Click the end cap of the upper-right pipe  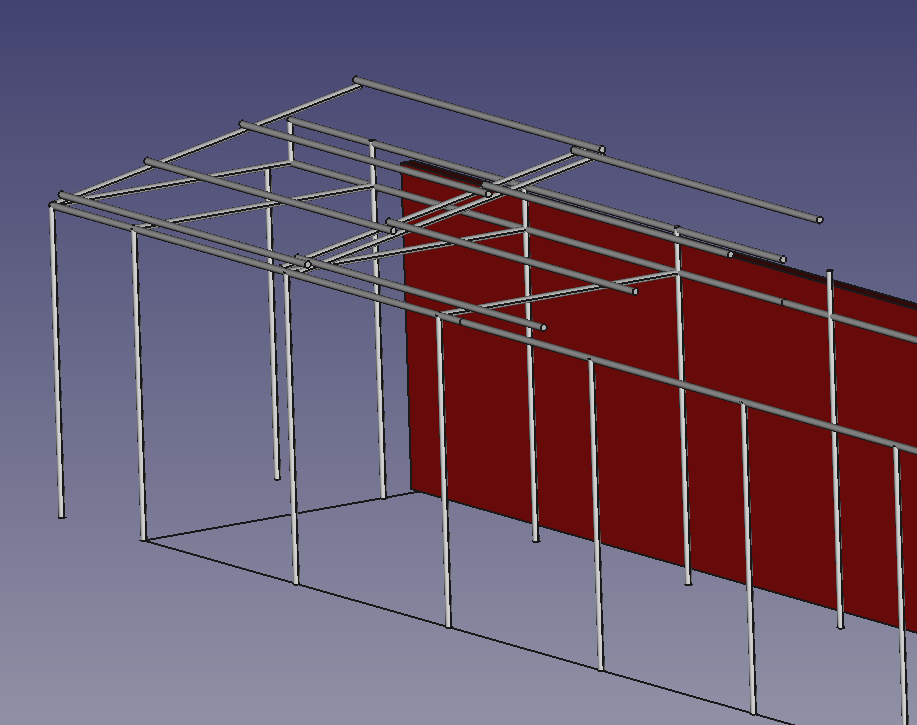pos(820,219)
